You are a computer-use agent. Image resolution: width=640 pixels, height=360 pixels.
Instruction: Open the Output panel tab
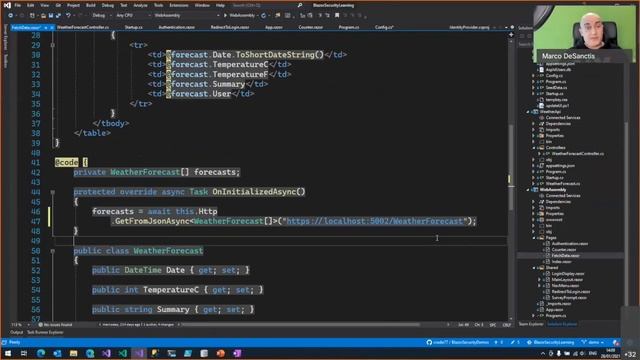17,333
